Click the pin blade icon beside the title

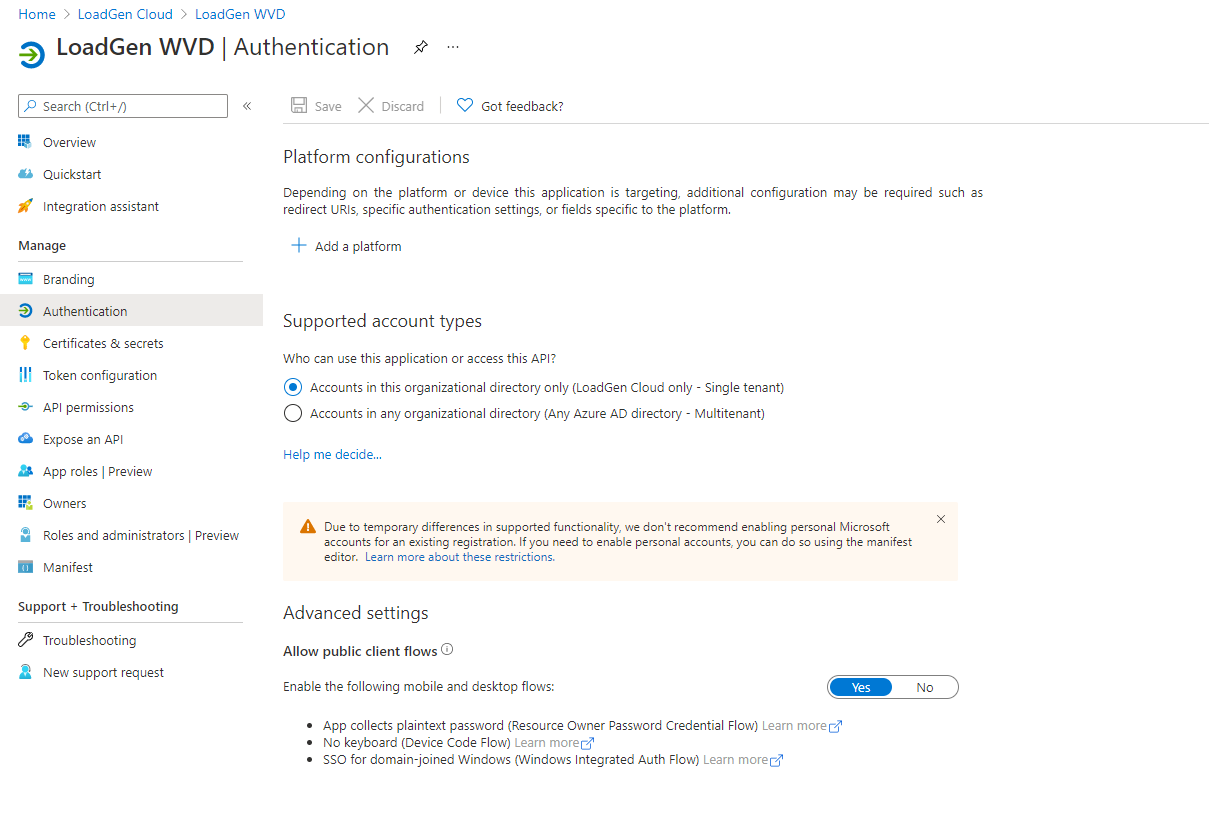pyautogui.click(x=421, y=47)
